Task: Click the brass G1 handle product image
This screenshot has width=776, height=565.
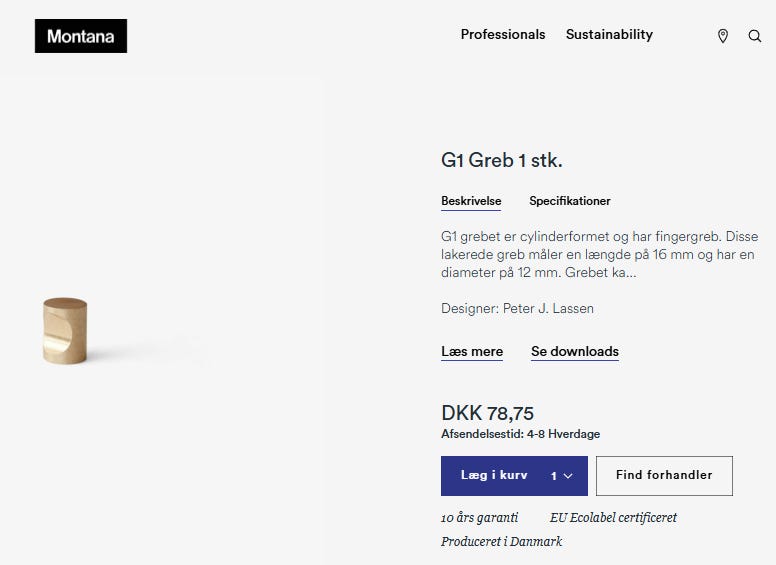Action: (65, 330)
